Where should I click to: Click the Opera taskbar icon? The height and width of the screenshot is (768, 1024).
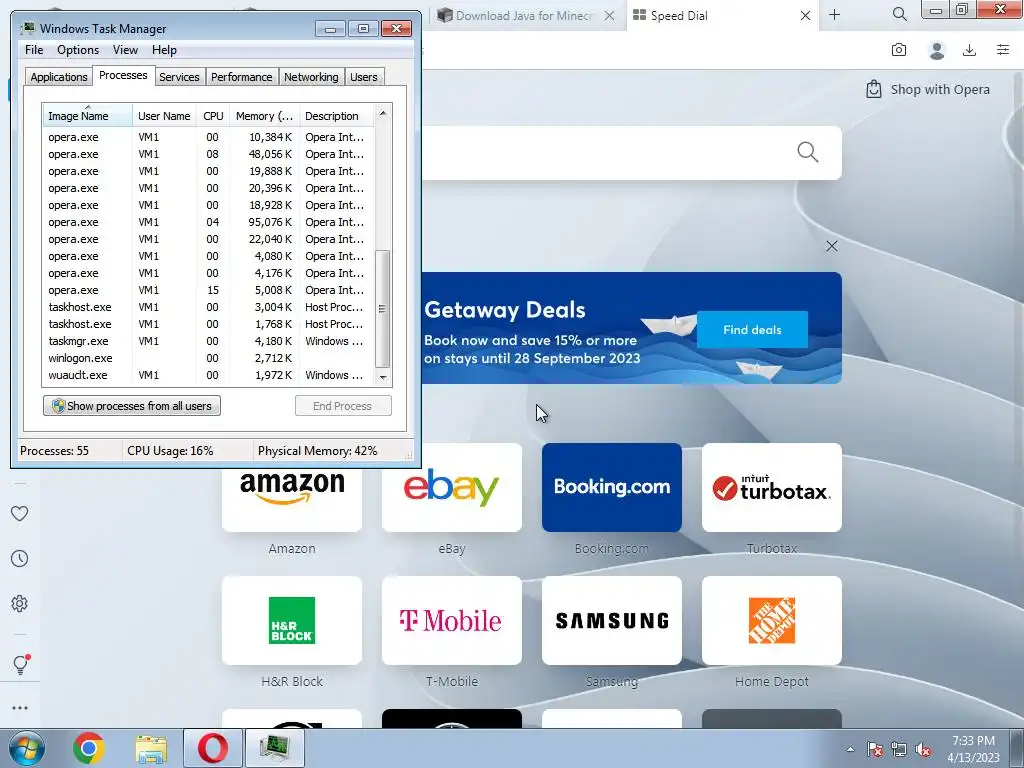pyautogui.click(x=213, y=748)
